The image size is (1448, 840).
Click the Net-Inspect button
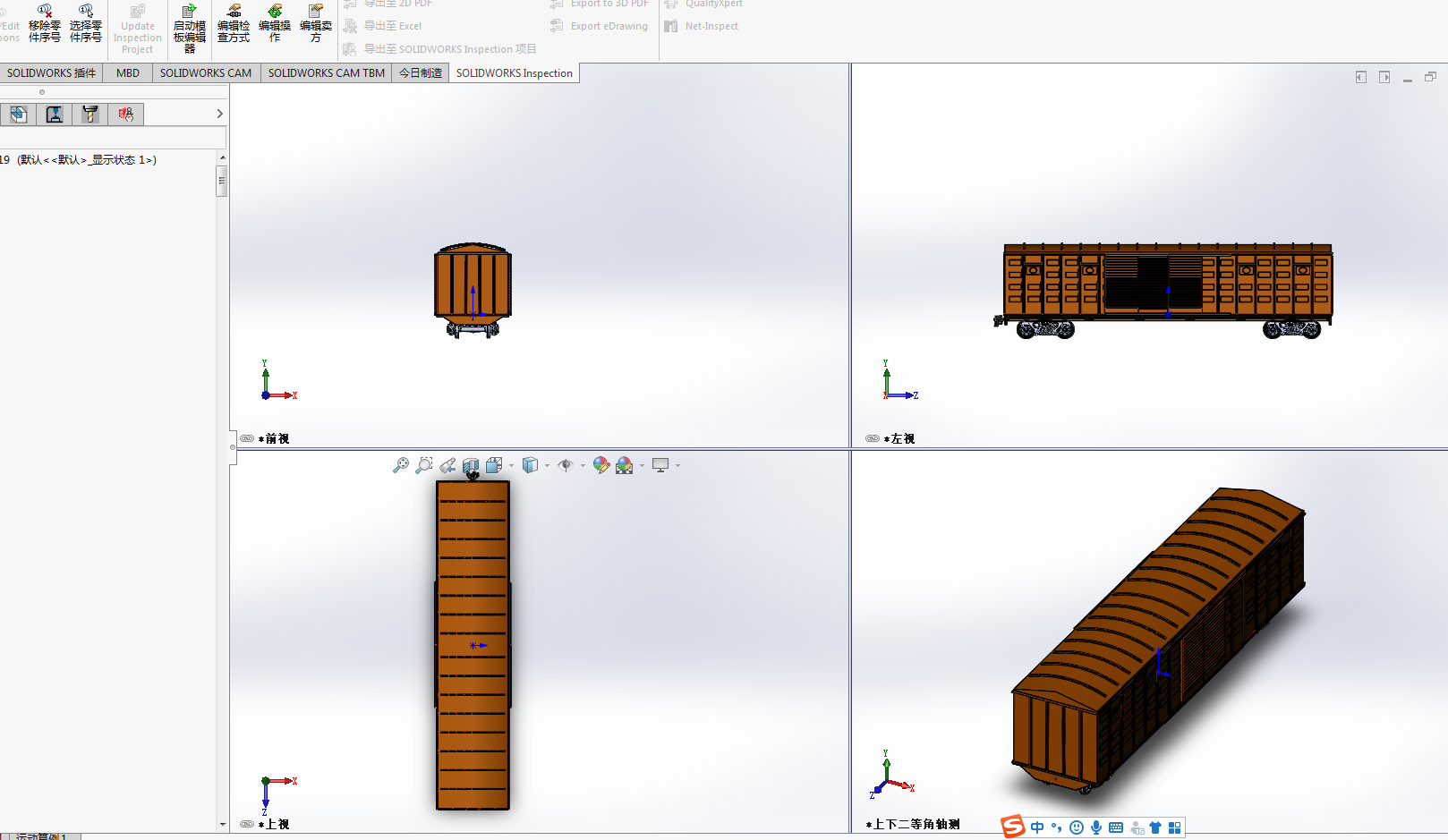click(x=702, y=26)
